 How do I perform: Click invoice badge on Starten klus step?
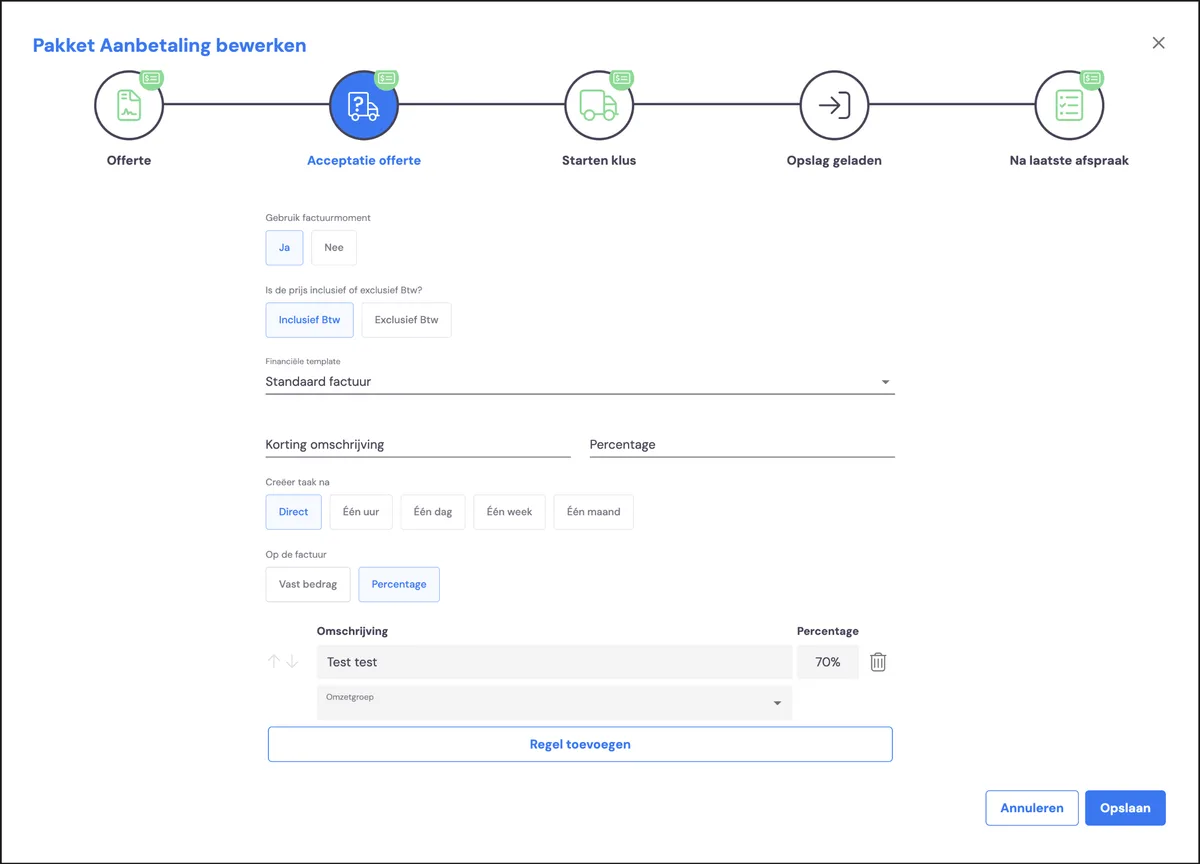pos(622,78)
